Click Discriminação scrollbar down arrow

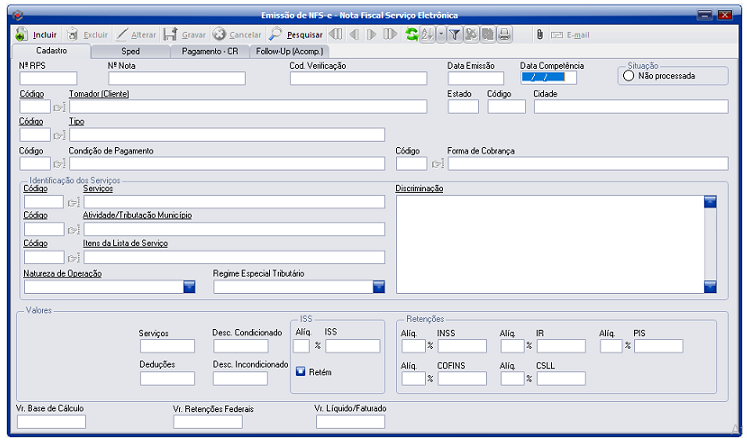coord(710,287)
